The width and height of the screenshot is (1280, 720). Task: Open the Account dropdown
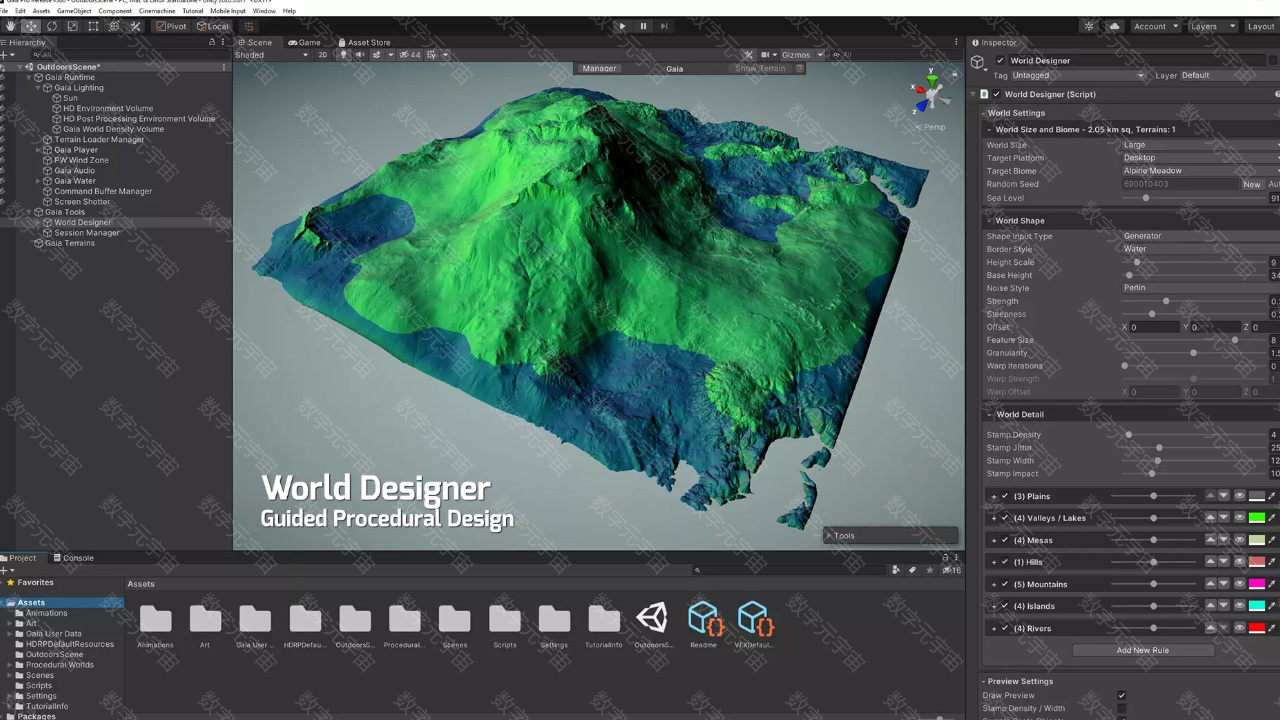click(1155, 26)
